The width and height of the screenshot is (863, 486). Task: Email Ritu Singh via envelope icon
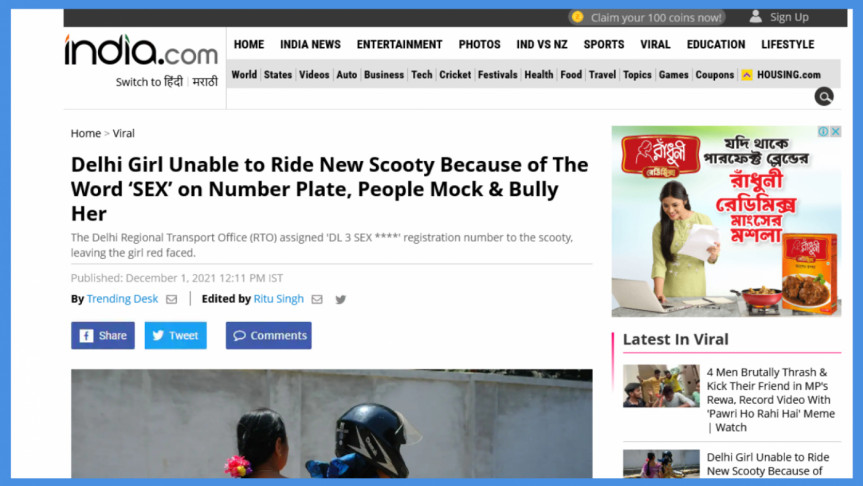point(317,299)
